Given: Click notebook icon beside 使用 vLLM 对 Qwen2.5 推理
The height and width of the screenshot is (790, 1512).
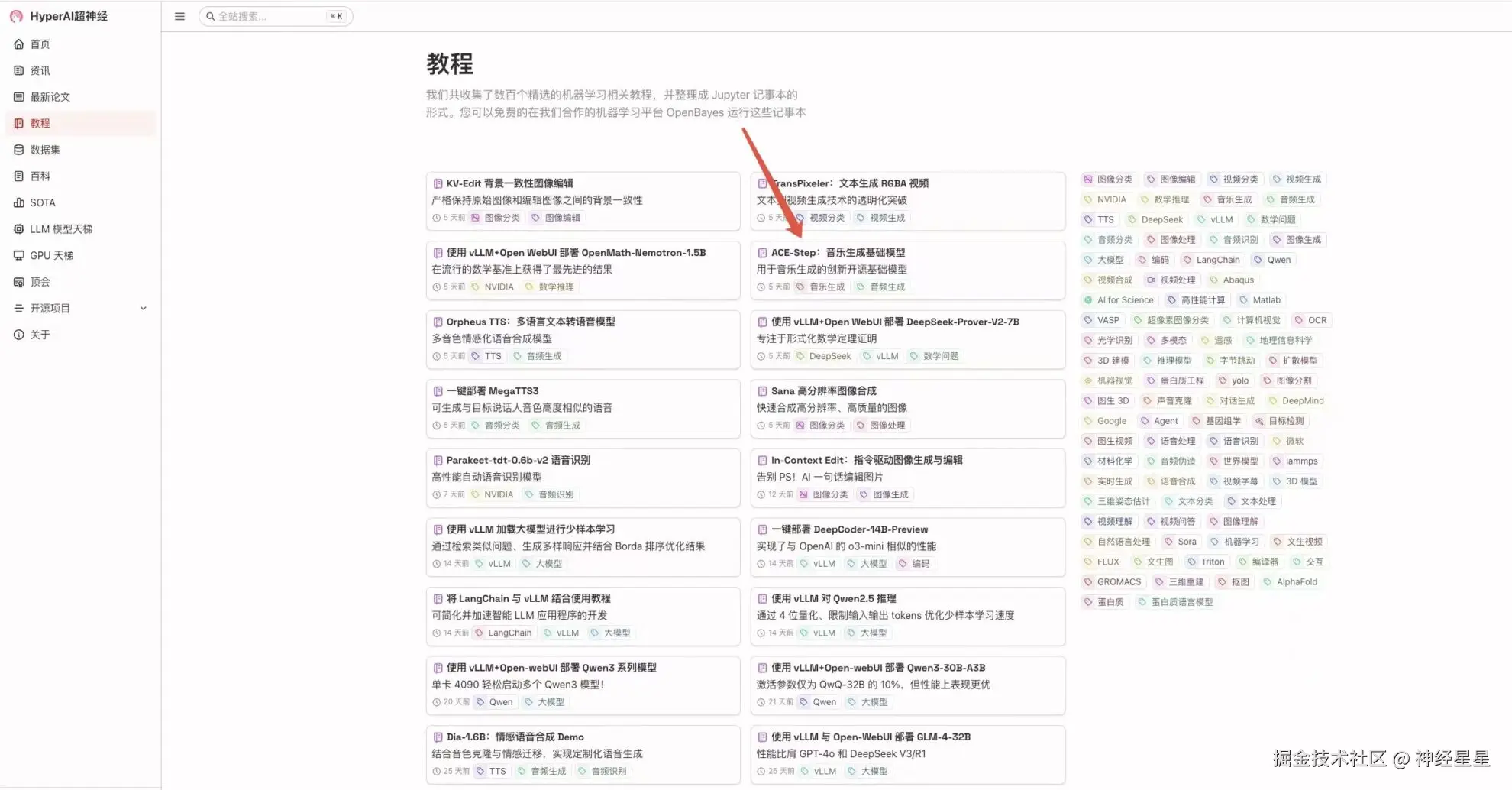Looking at the screenshot, I should pos(762,598).
